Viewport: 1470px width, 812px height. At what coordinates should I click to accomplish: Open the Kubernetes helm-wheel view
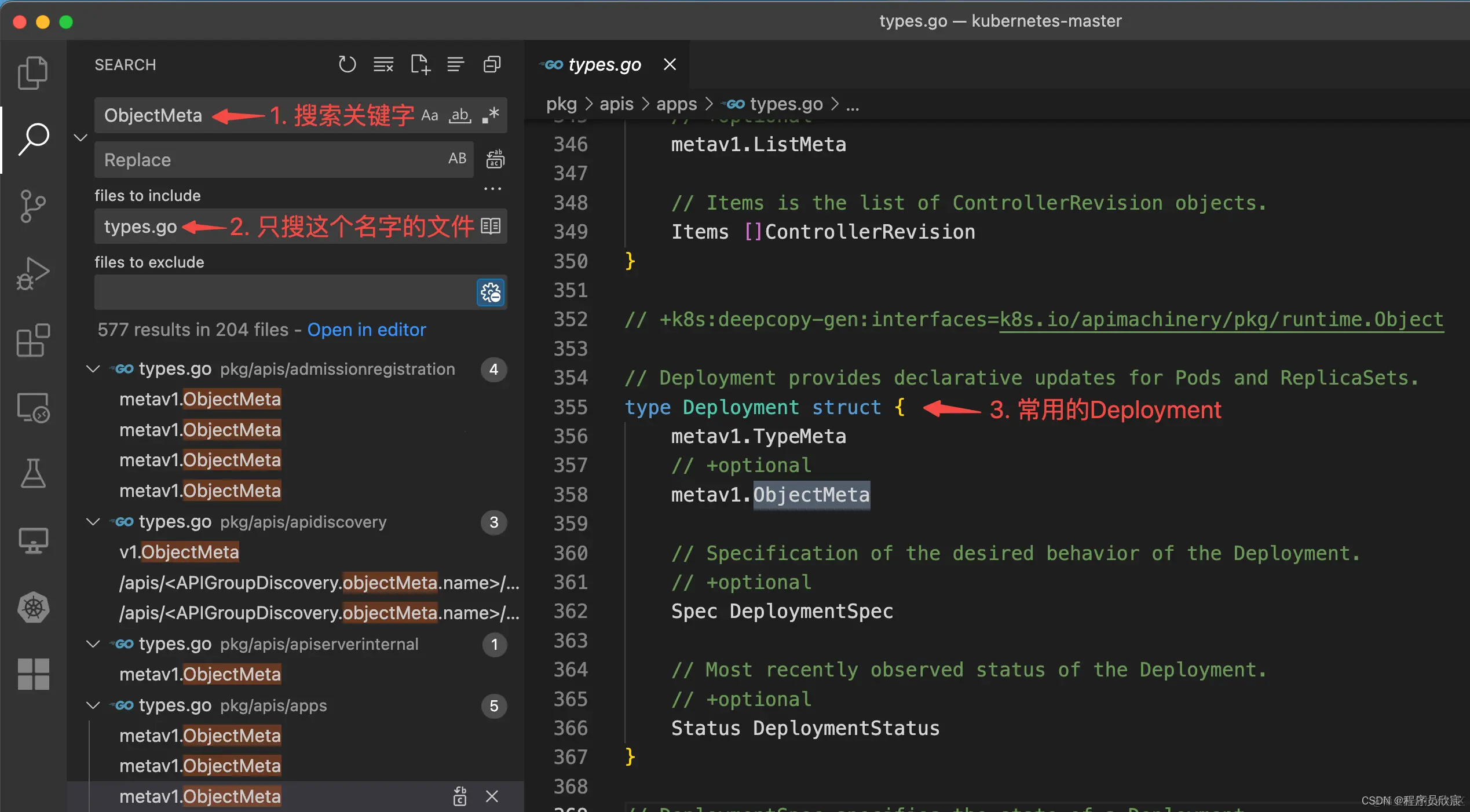tap(33, 608)
